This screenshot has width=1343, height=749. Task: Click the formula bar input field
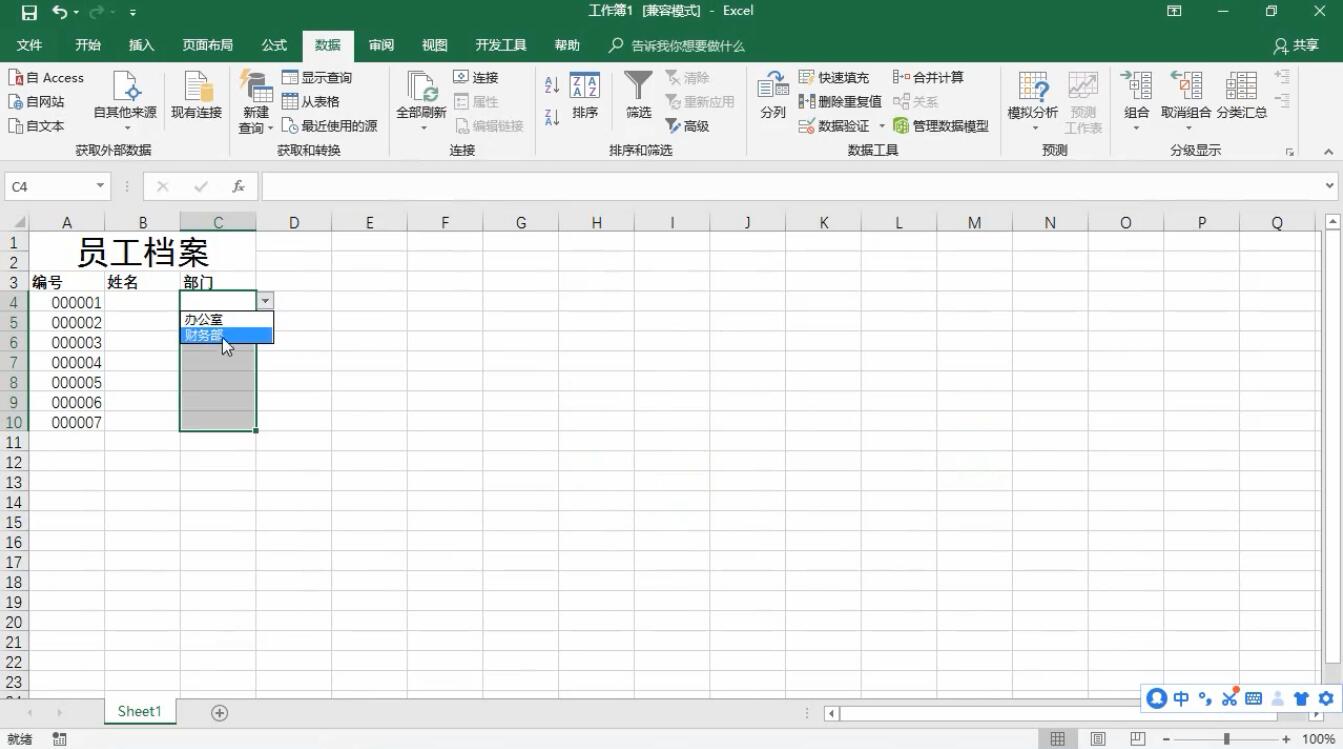[790, 186]
